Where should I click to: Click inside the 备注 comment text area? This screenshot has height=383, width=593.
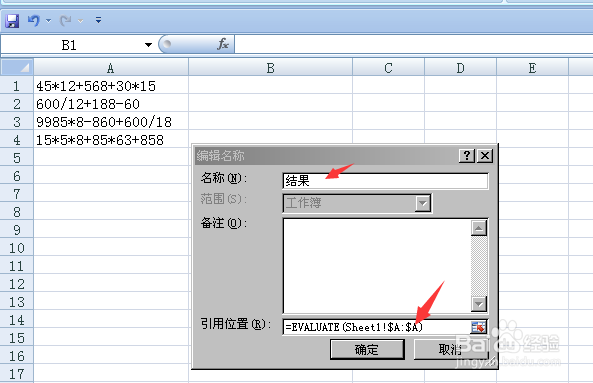click(376, 266)
